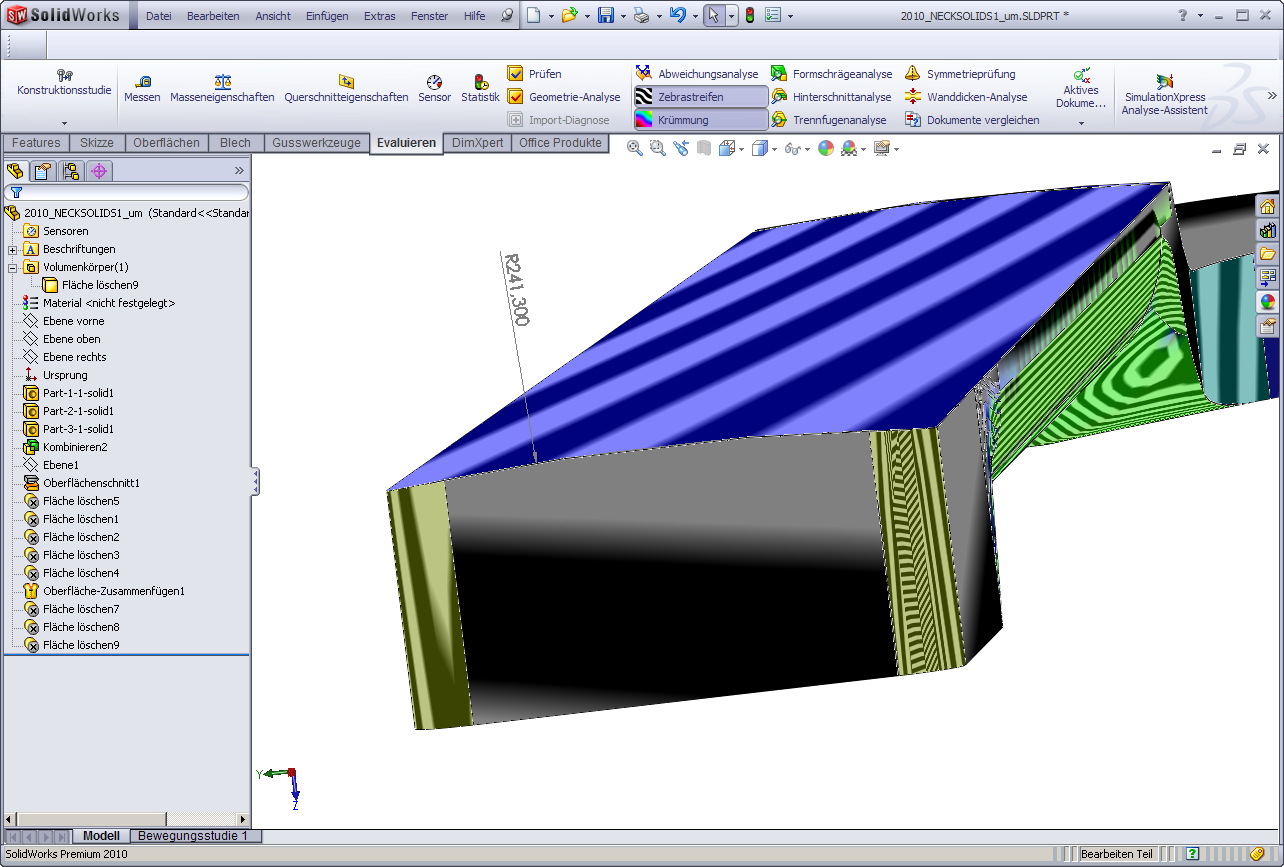Switch to the Features tab

(36, 143)
